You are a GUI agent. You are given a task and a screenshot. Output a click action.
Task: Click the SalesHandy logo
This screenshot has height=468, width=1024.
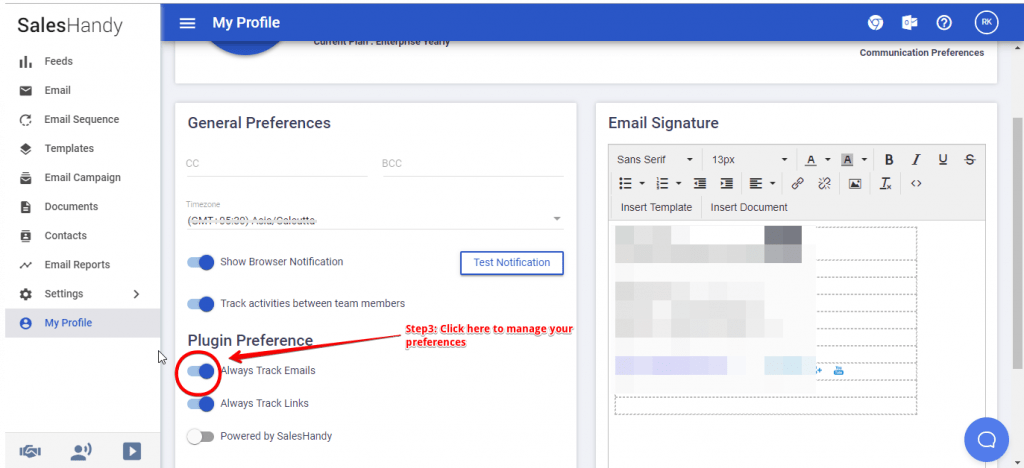[69, 25]
